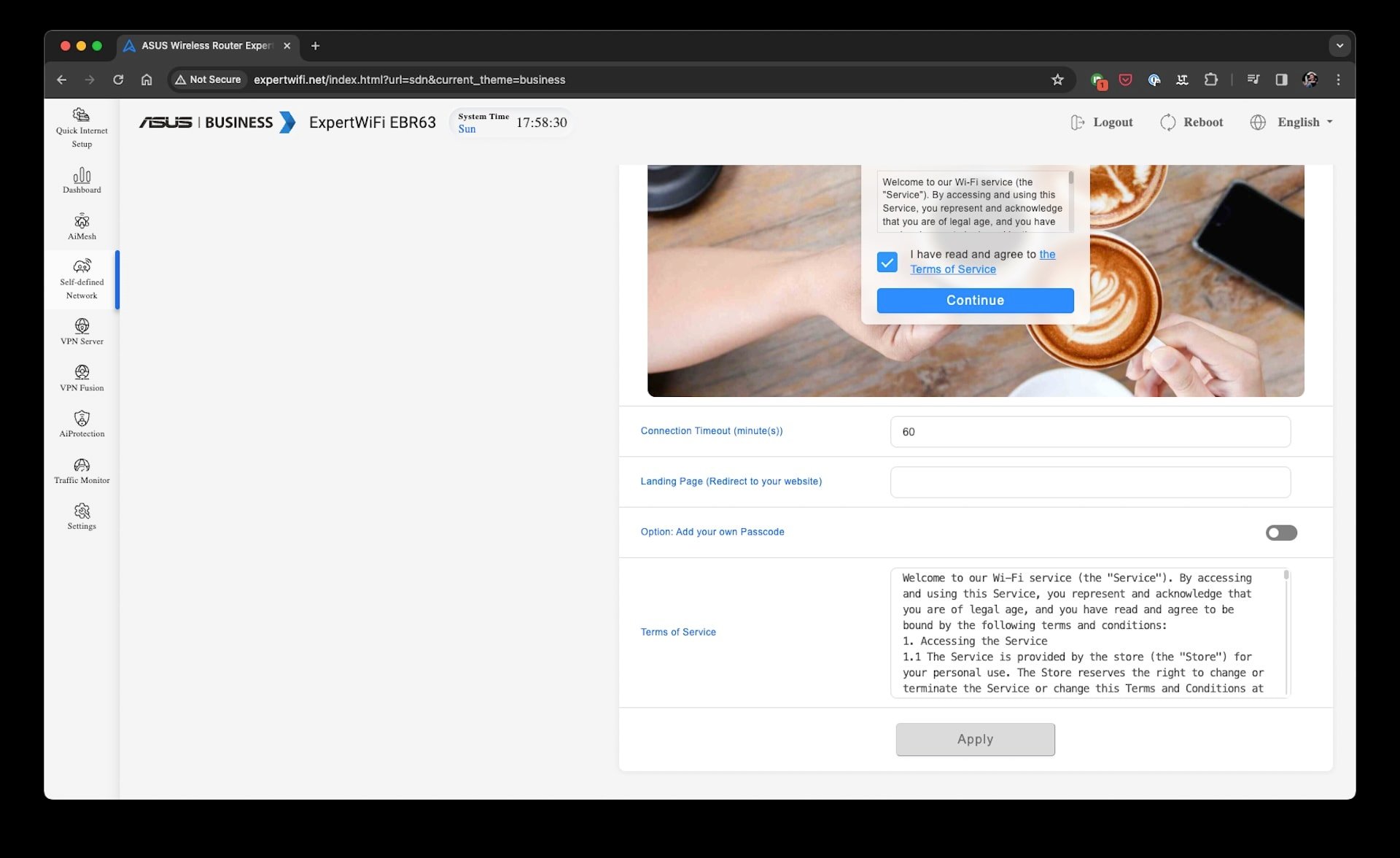Click the Connection Timeout input field
Image resolution: width=1400 pixels, height=858 pixels.
1090,431
